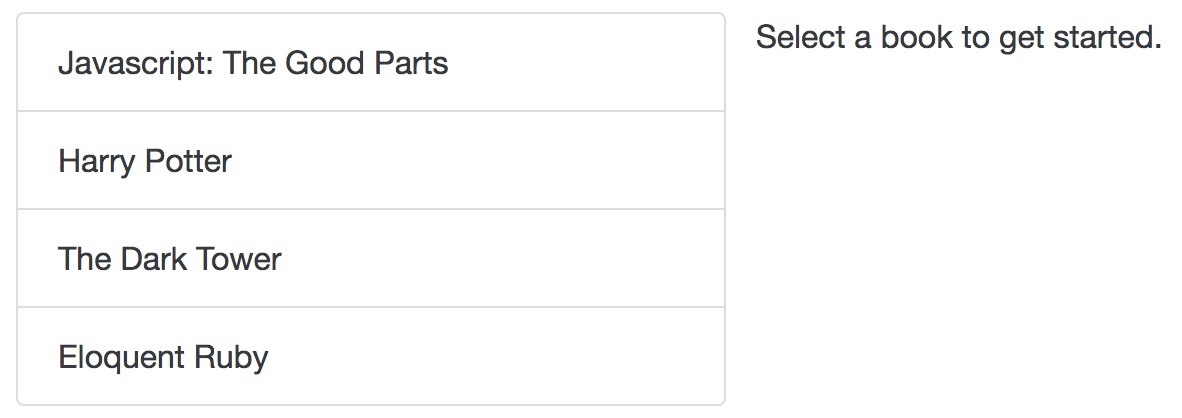Activate the first row of the book list

371,62
